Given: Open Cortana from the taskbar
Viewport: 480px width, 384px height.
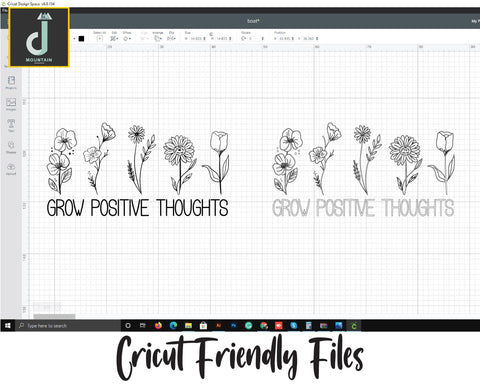Looking at the screenshot, I should [x=128, y=325].
